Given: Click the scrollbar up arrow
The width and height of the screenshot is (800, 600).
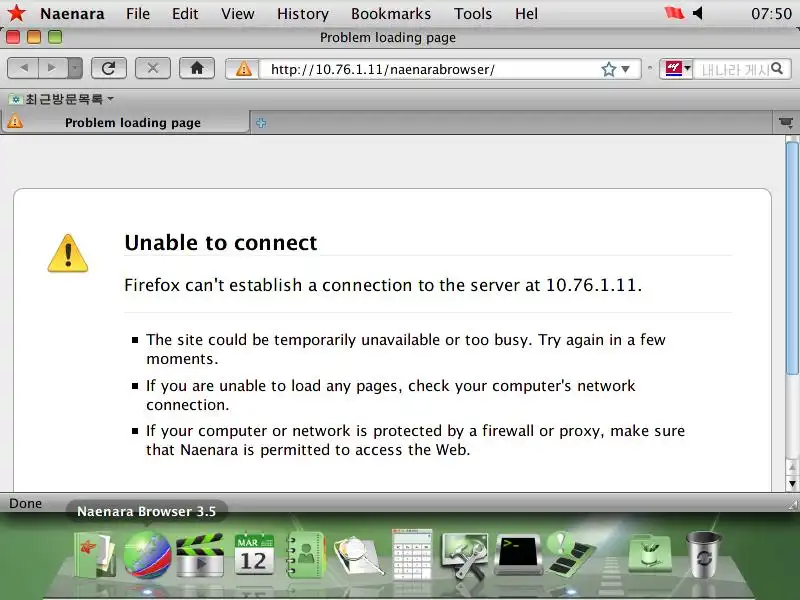Looking at the screenshot, I should [x=792, y=466].
